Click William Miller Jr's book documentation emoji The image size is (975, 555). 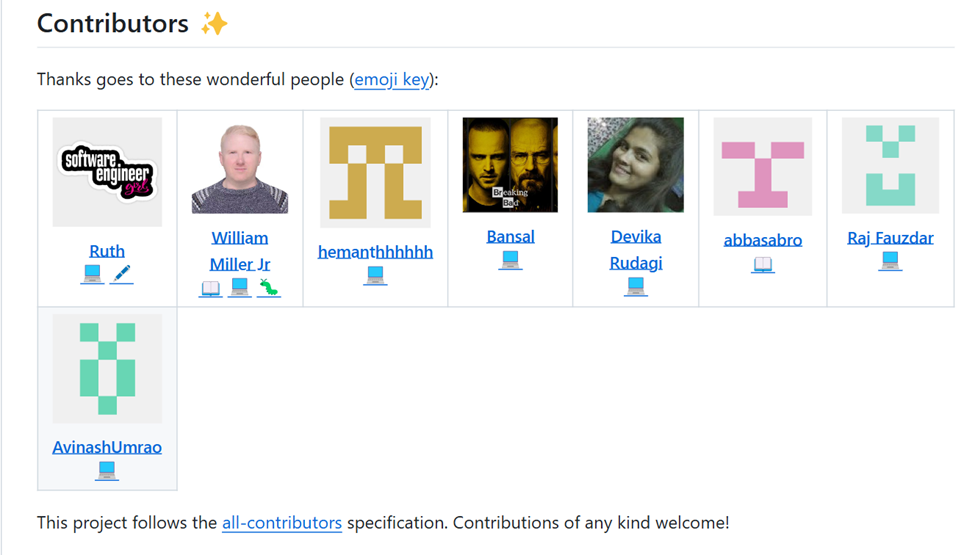[210, 288]
